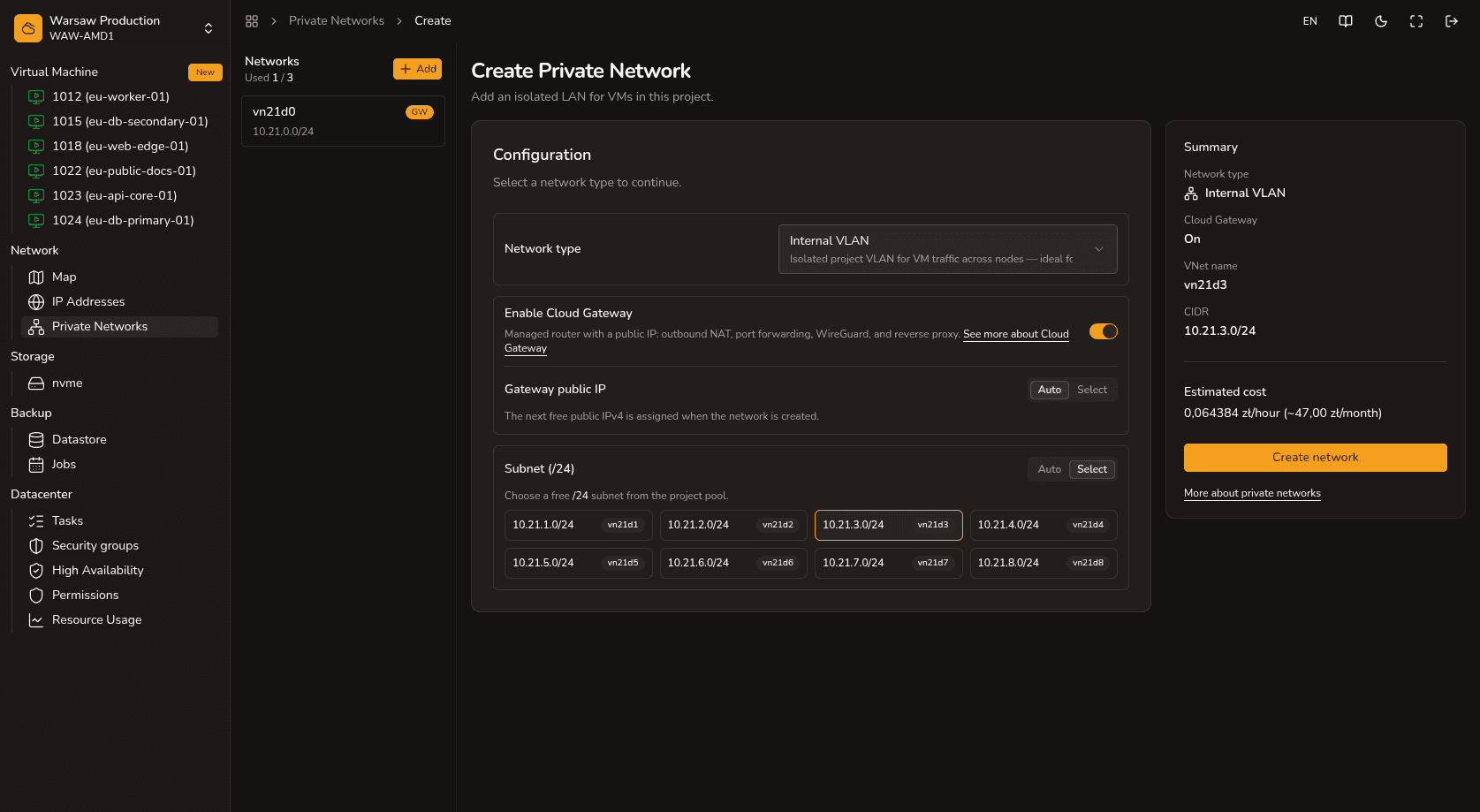Click the Datastore database icon
The width and height of the screenshot is (1480, 812).
pos(36,440)
